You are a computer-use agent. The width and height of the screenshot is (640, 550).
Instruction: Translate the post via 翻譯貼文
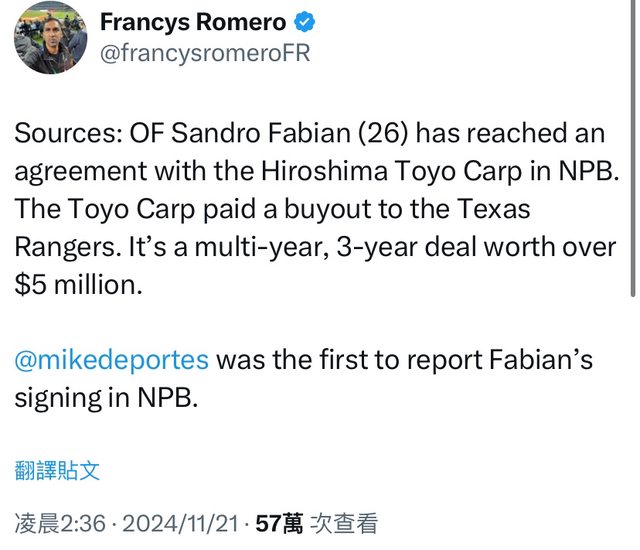coord(57,471)
